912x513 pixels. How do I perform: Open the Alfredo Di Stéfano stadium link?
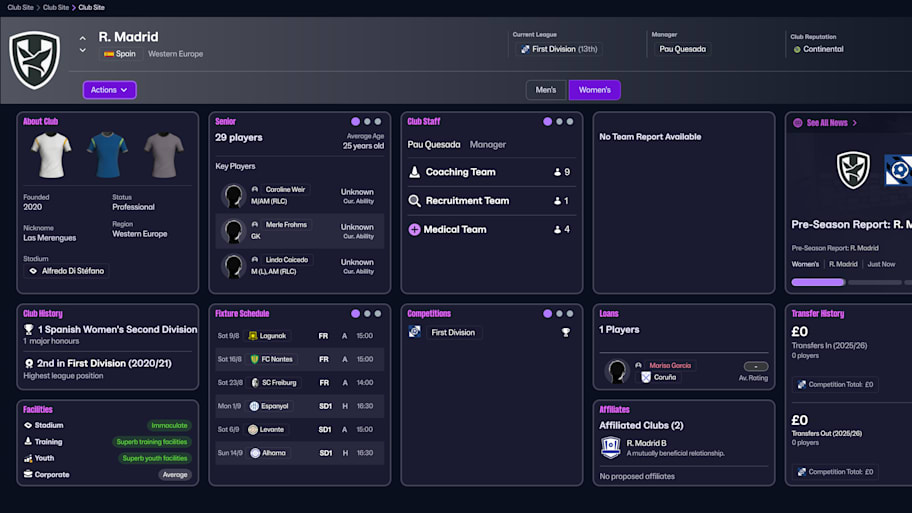pyautogui.click(x=66, y=270)
